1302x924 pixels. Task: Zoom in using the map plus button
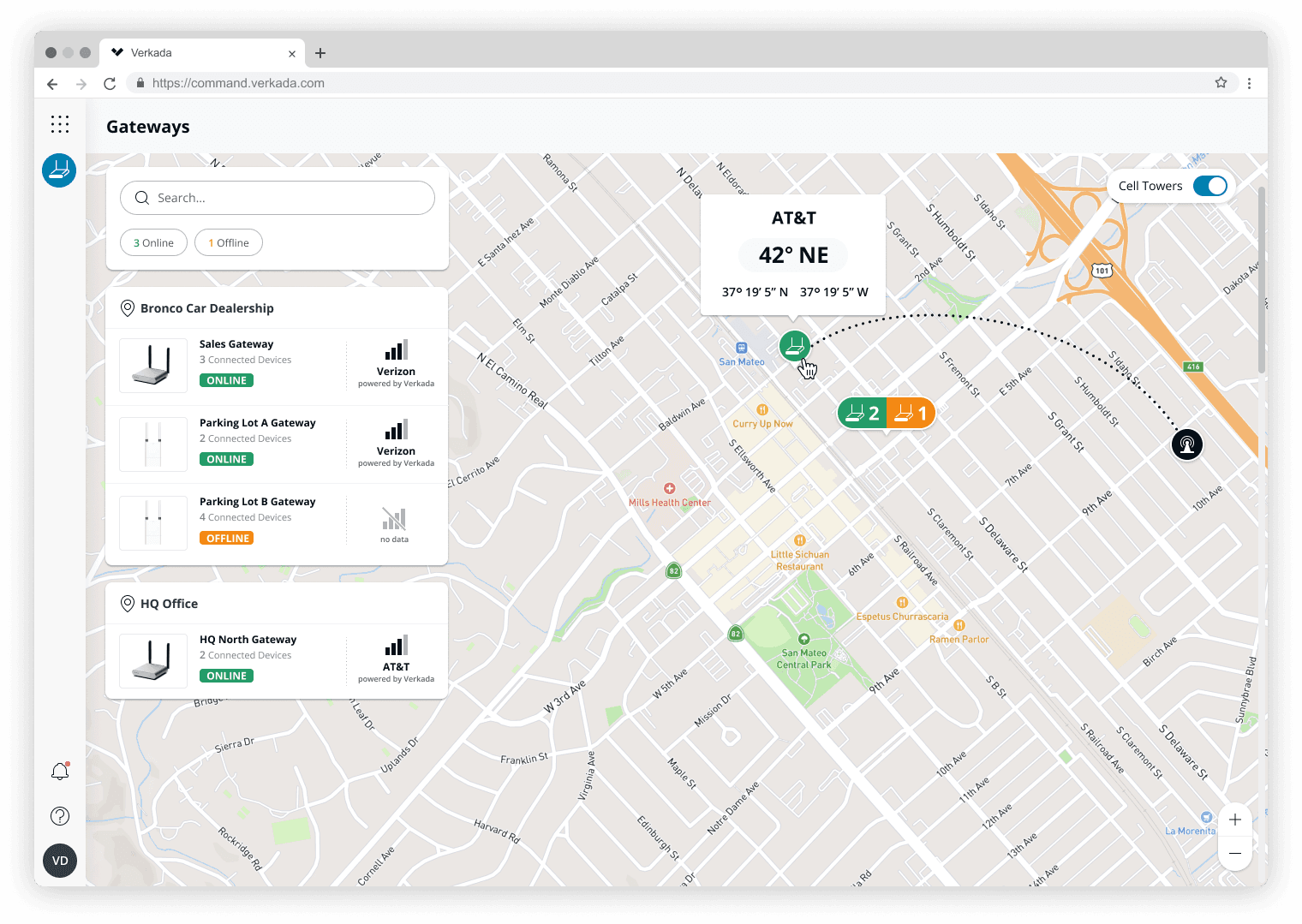click(1235, 820)
